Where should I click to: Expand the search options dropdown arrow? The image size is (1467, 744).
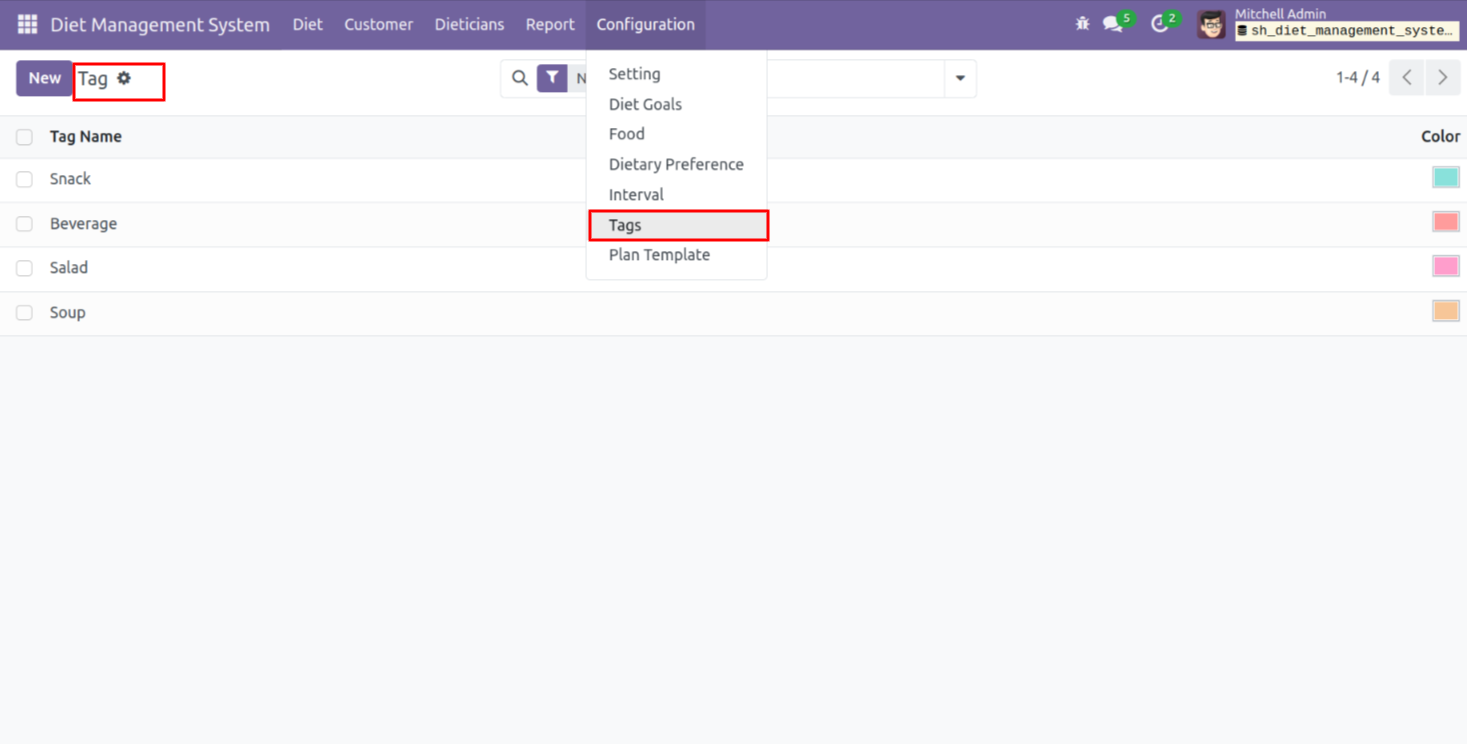coord(960,78)
